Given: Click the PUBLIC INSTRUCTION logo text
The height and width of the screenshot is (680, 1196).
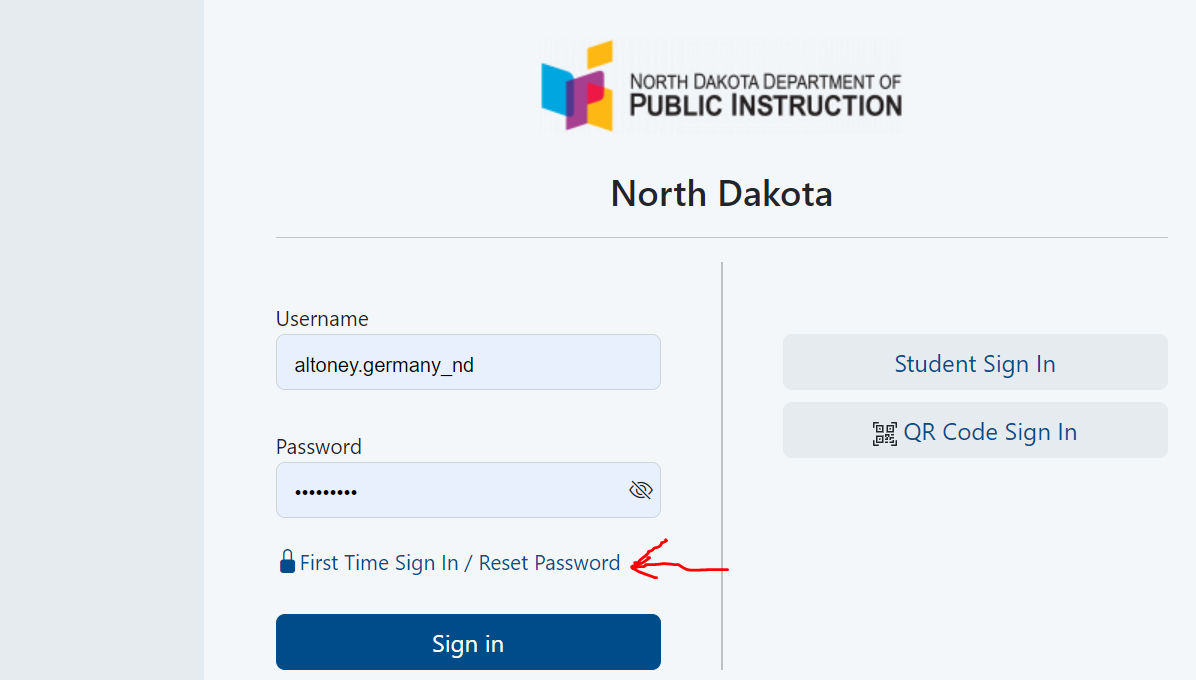Looking at the screenshot, I should coord(766,106).
